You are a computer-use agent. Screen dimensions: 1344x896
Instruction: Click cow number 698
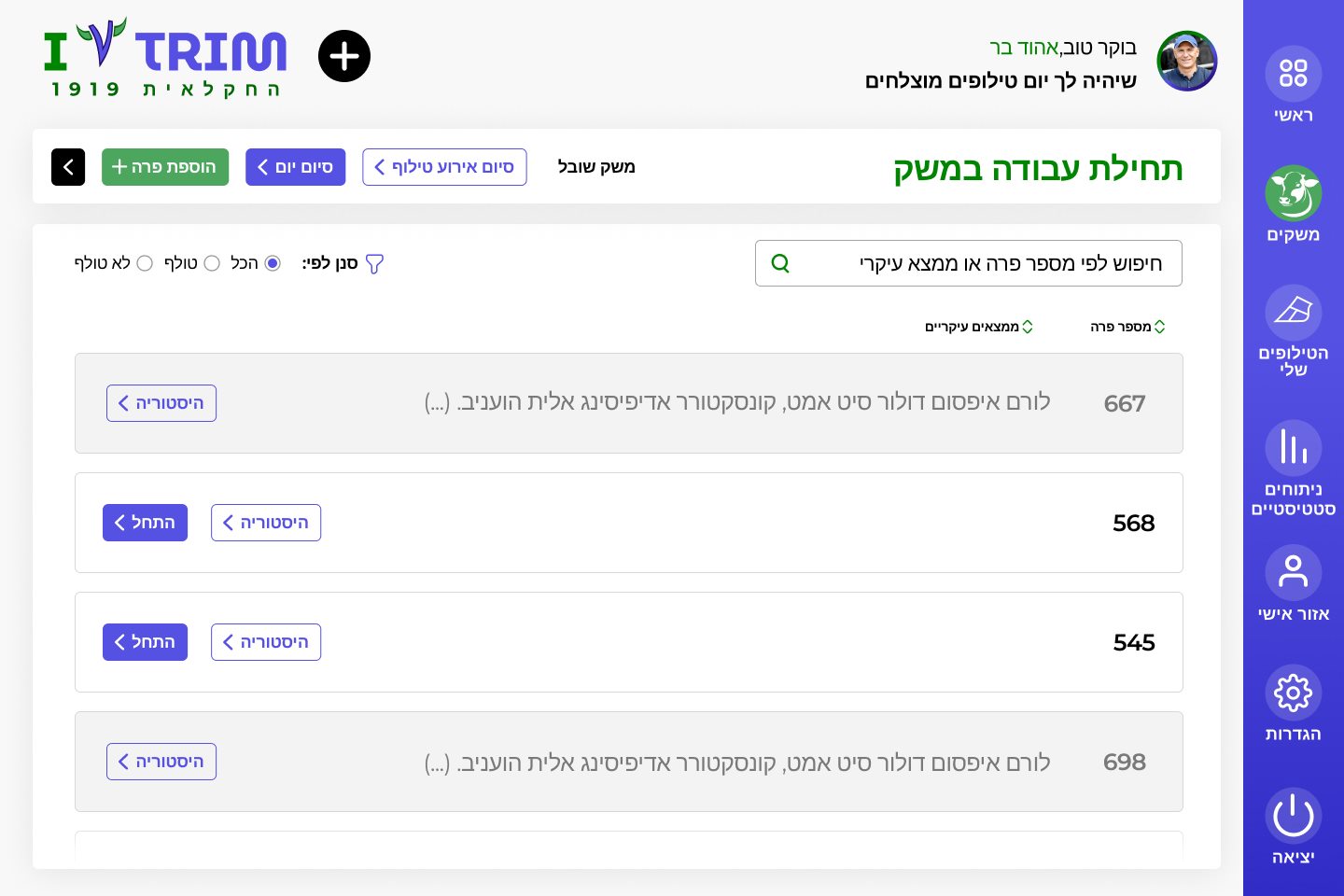(x=1125, y=763)
